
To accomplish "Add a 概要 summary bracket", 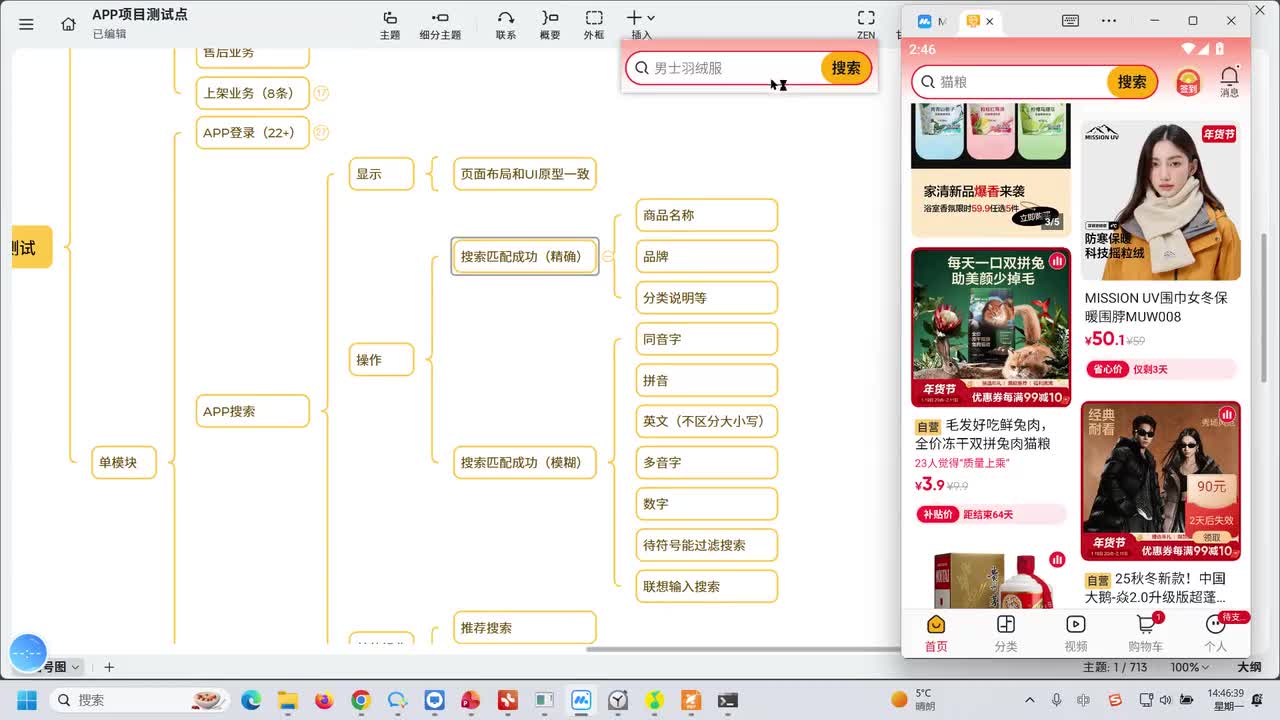I will (550, 25).
